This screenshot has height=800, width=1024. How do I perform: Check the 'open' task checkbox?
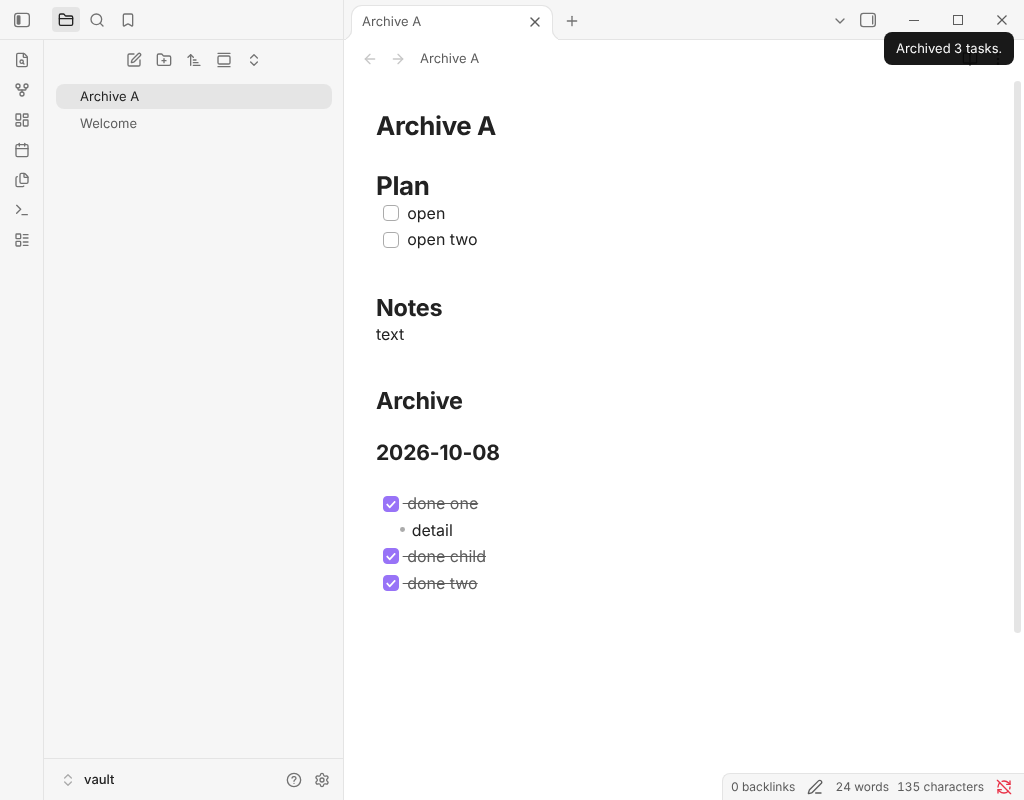click(391, 214)
